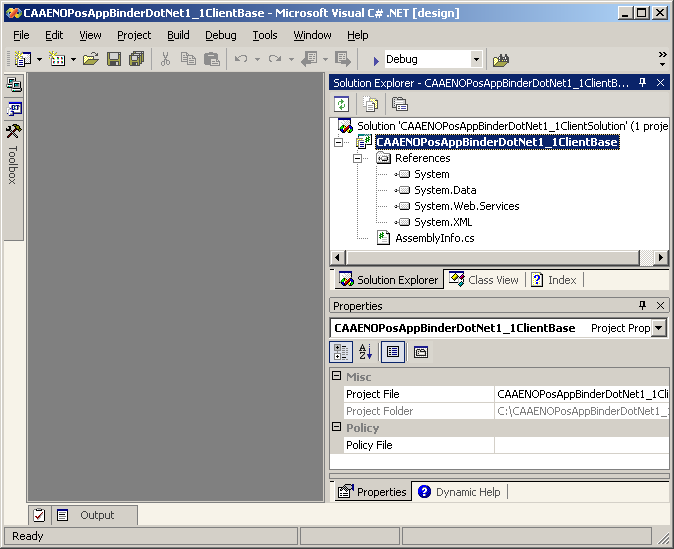Click Solution Explorer scroll left arrow
The image size is (674, 549).
pos(337,258)
